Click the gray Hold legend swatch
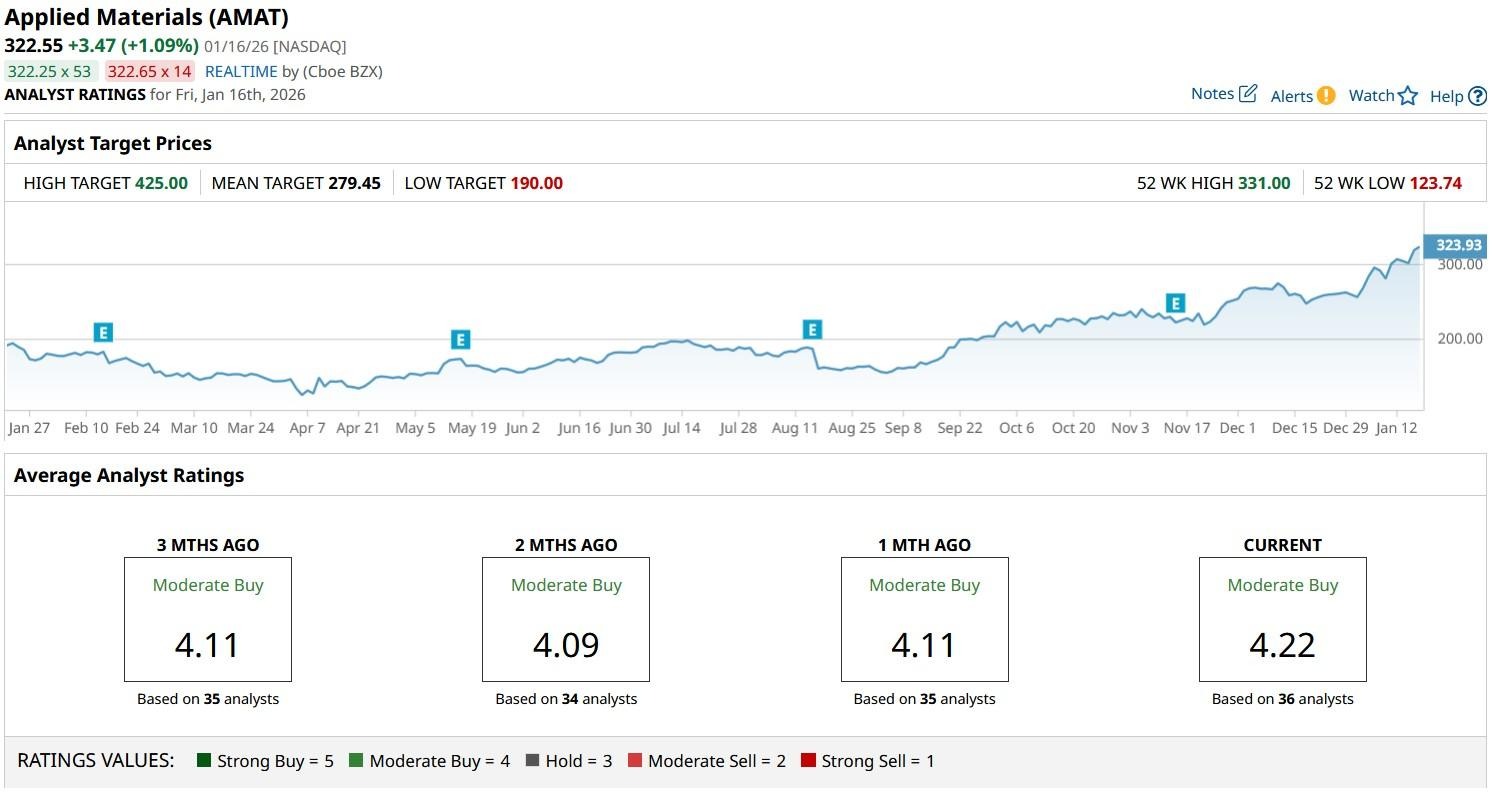Viewport: 1492px width, 792px height. pyautogui.click(x=532, y=761)
